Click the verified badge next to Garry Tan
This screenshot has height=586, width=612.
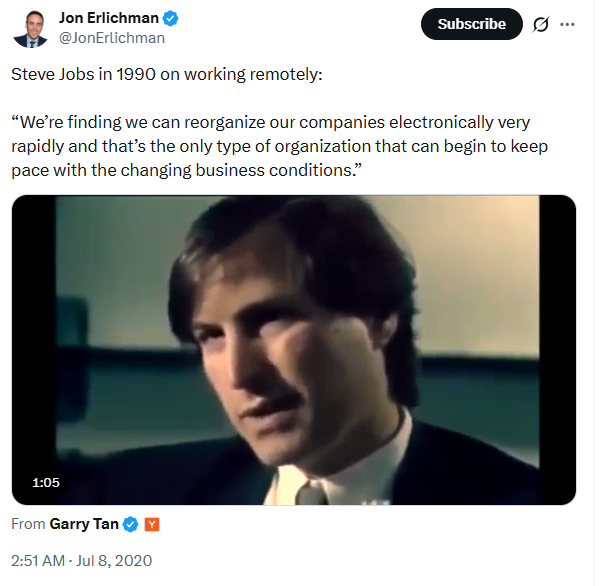click(130, 524)
